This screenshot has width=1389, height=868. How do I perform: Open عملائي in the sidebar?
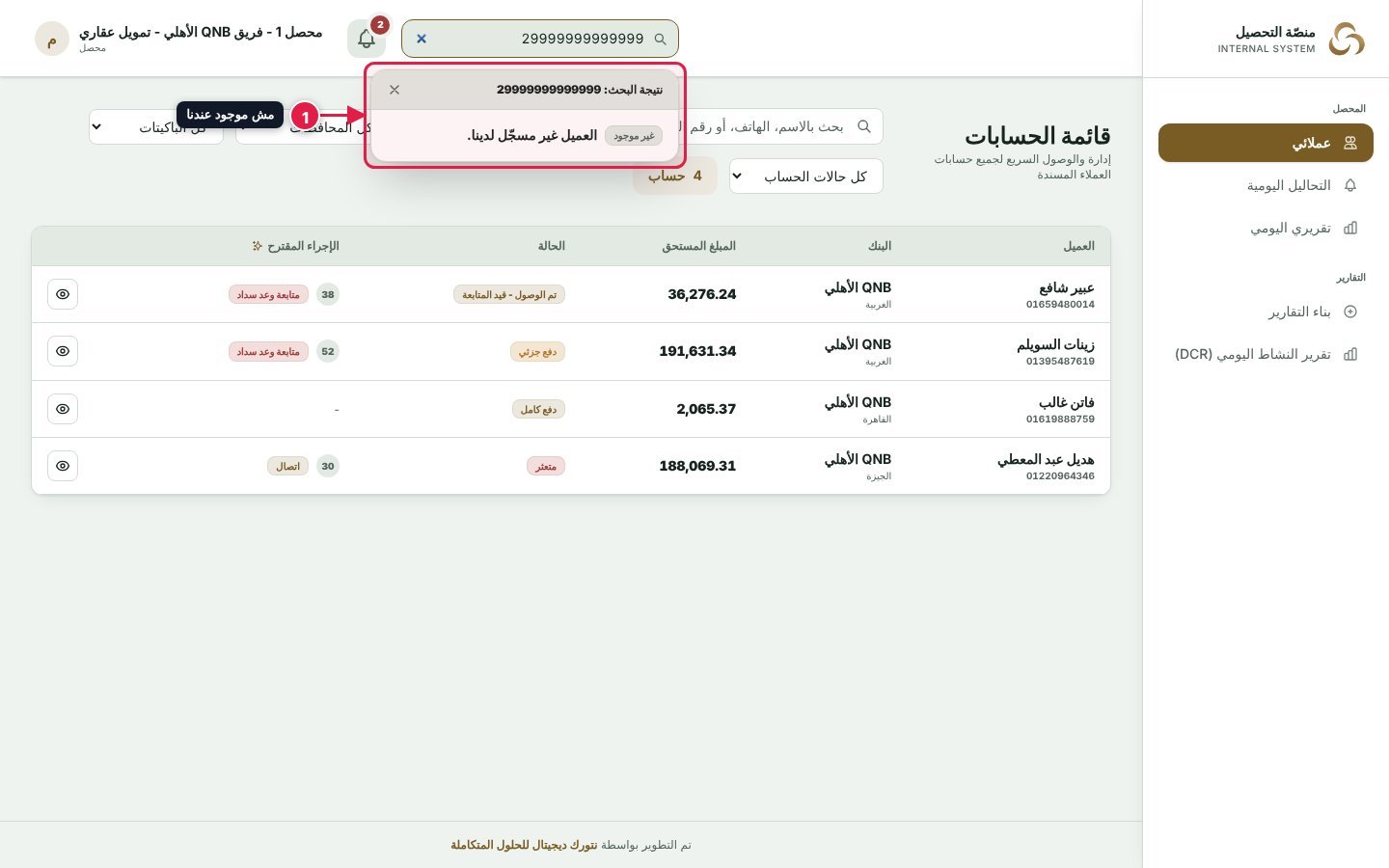tap(1266, 143)
